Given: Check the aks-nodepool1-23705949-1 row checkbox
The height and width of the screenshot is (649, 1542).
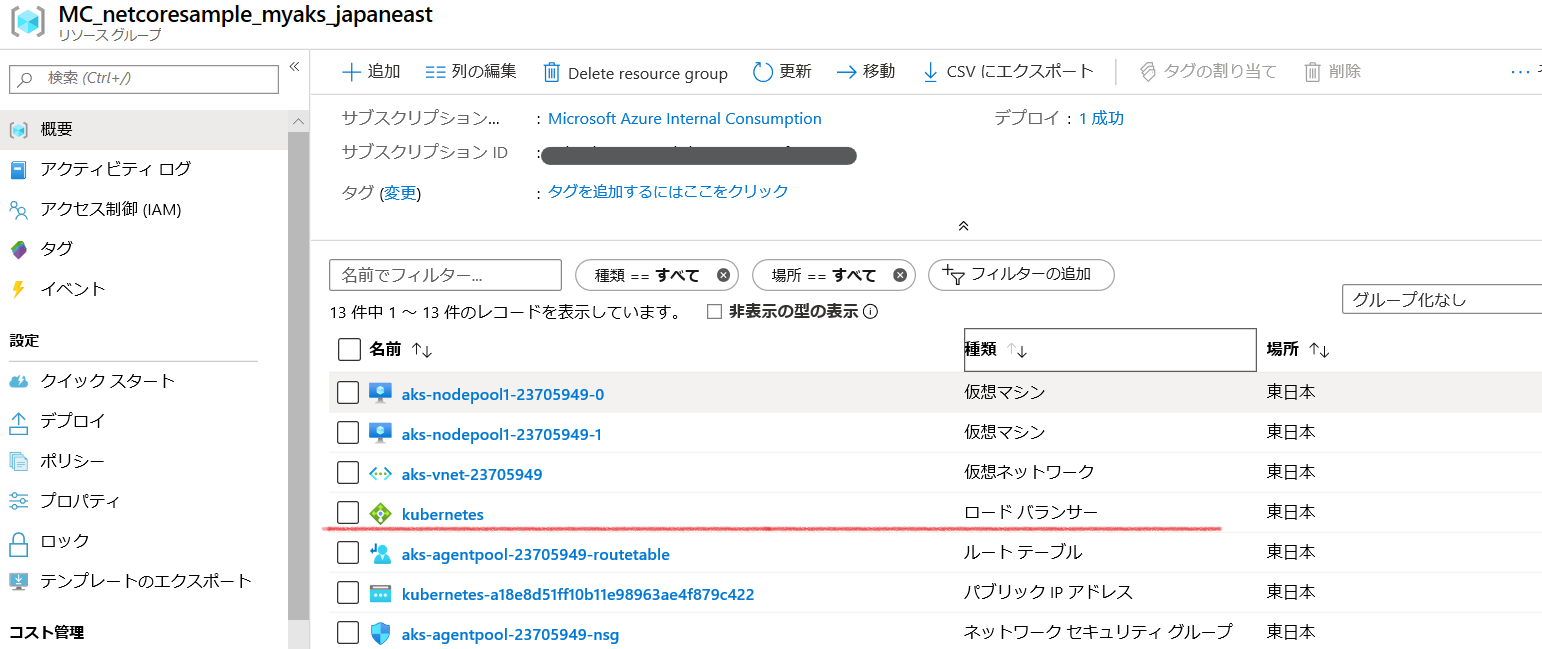Looking at the screenshot, I should 348,433.
